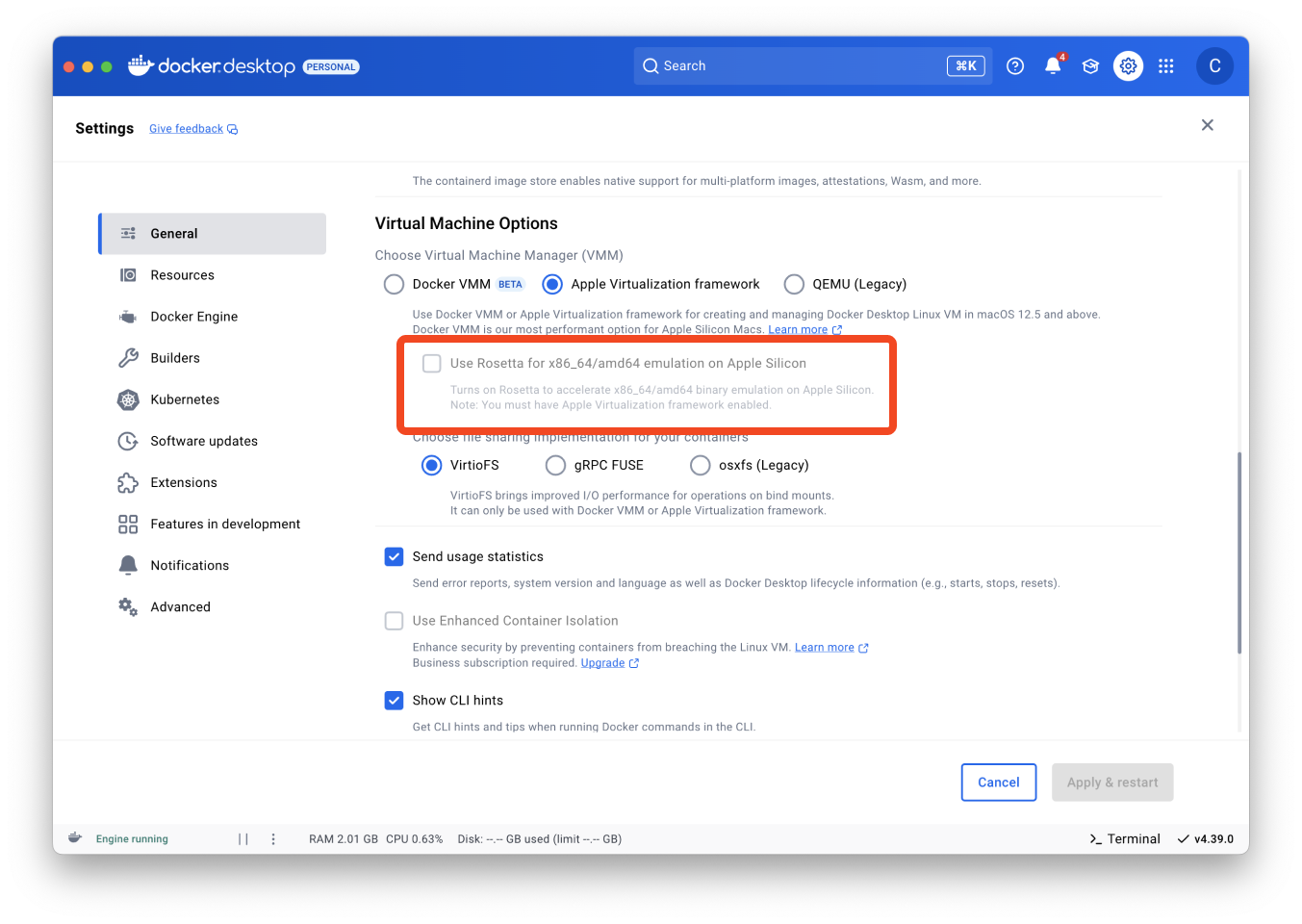1302x924 pixels.
Task: Enable Use Rosetta for x86_64/amd64 emulation checkbox
Action: (x=432, y=363)
